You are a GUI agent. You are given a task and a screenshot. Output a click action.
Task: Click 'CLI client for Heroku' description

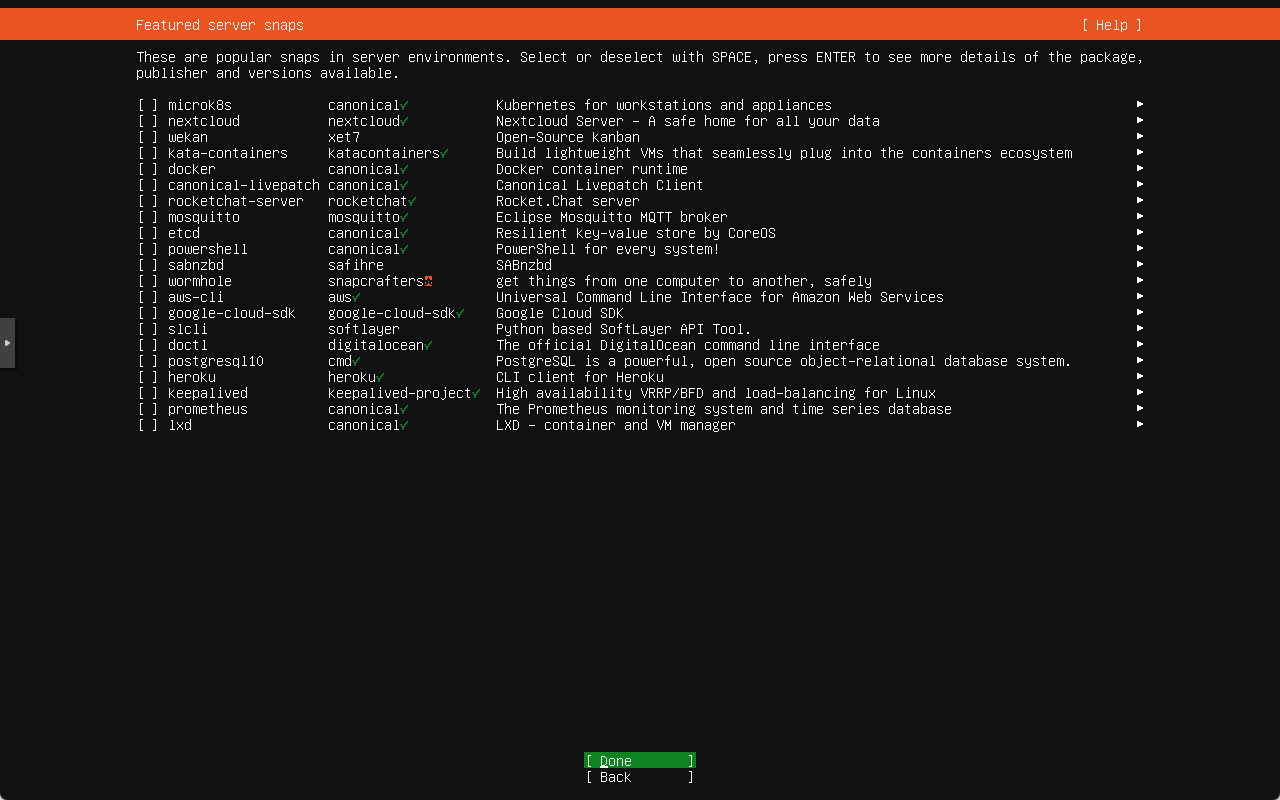580,377
